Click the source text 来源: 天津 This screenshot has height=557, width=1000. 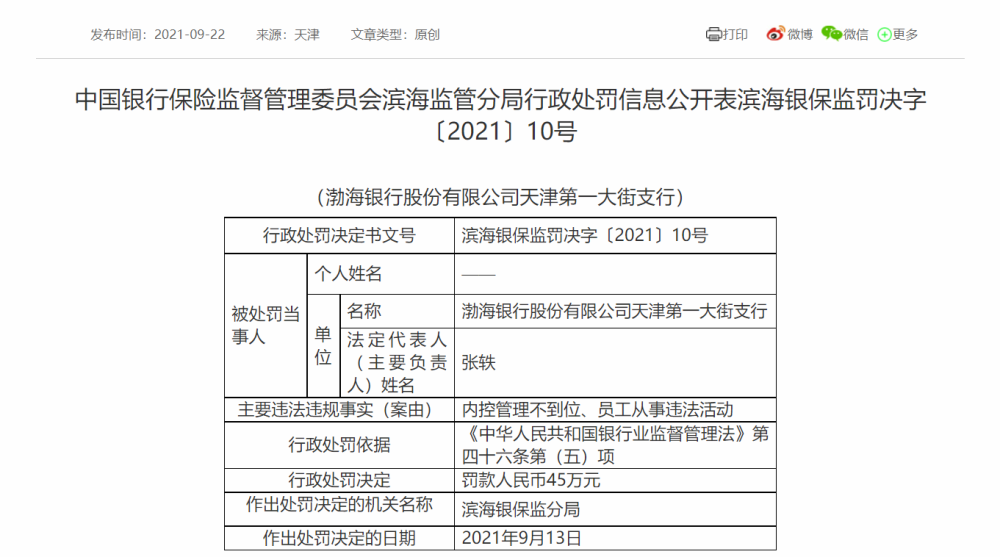point(288,34)
